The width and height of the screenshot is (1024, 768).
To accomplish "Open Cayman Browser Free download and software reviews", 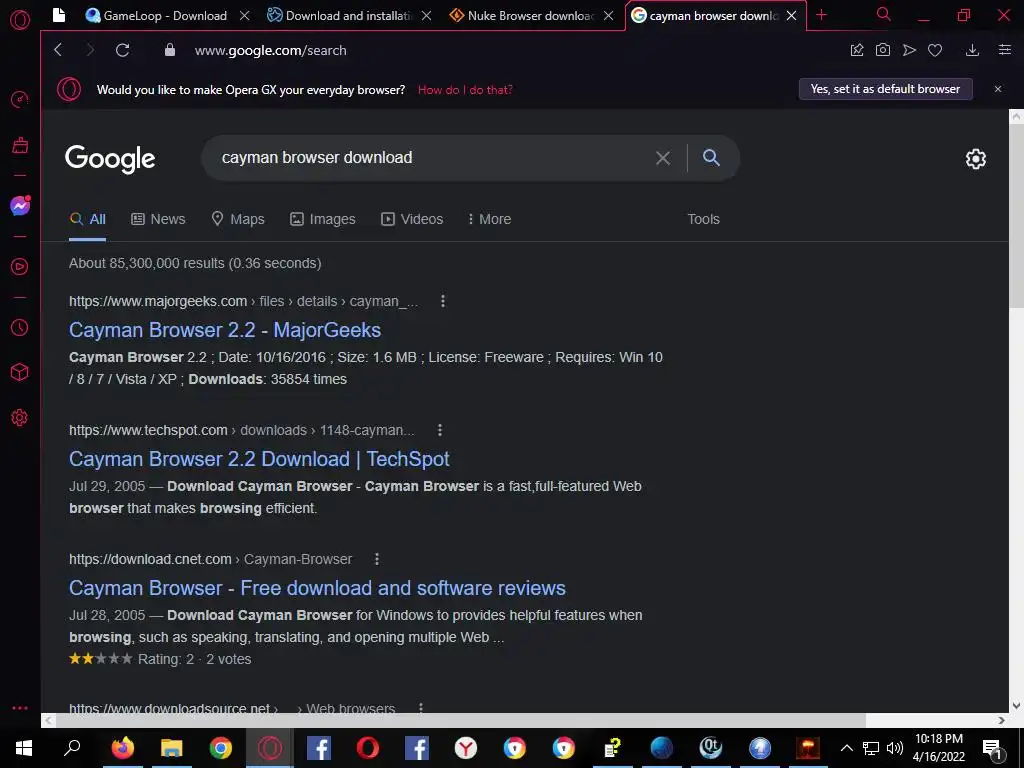I will click(317, 588).
